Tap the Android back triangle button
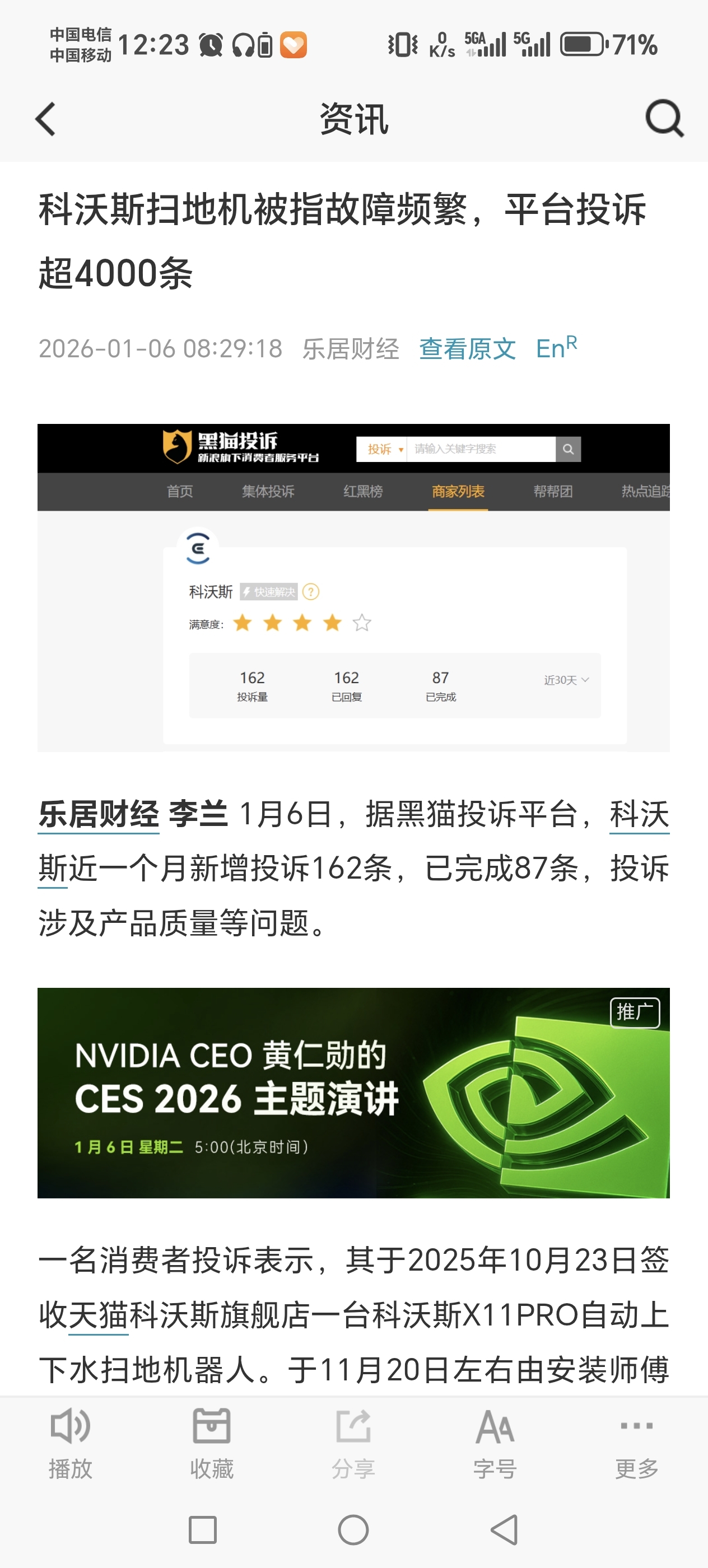Image resolution: width=708 pixels, height=1568 pixels. (504, 1530)
